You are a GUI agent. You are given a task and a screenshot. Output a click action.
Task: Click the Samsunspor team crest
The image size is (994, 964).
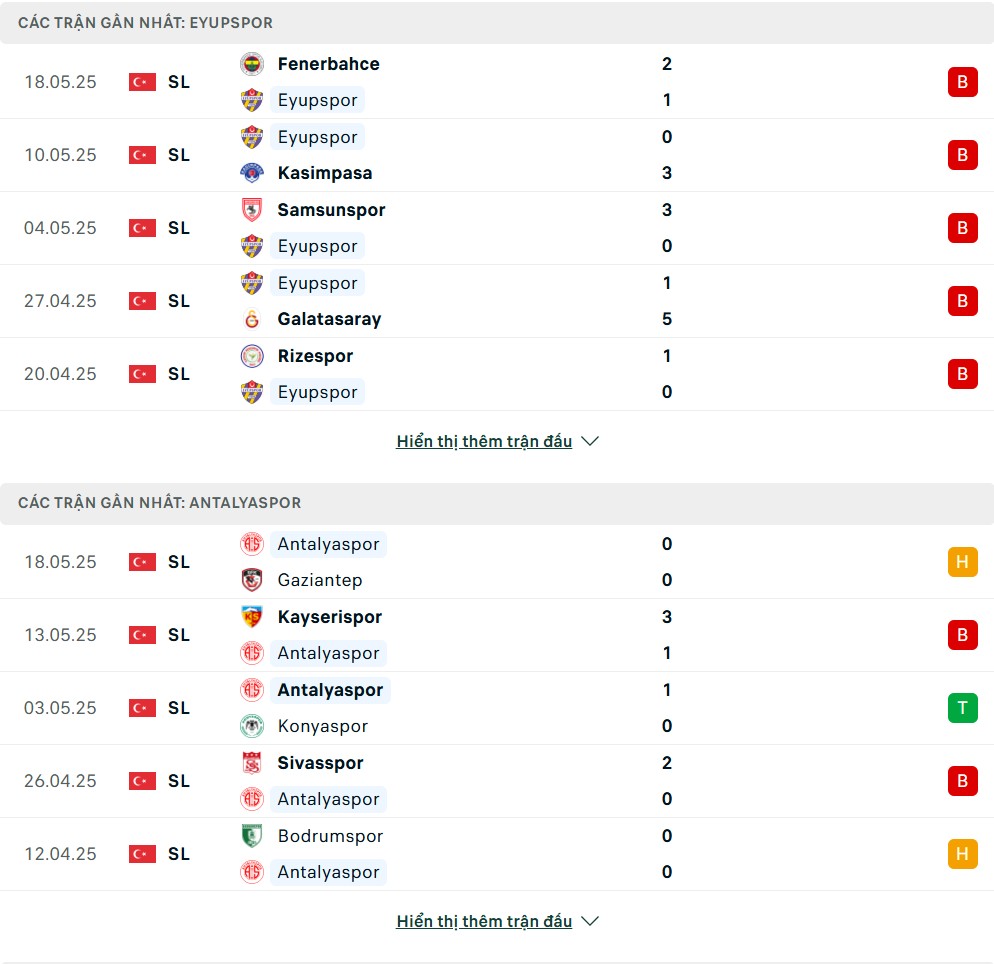[x=252, y=210]
